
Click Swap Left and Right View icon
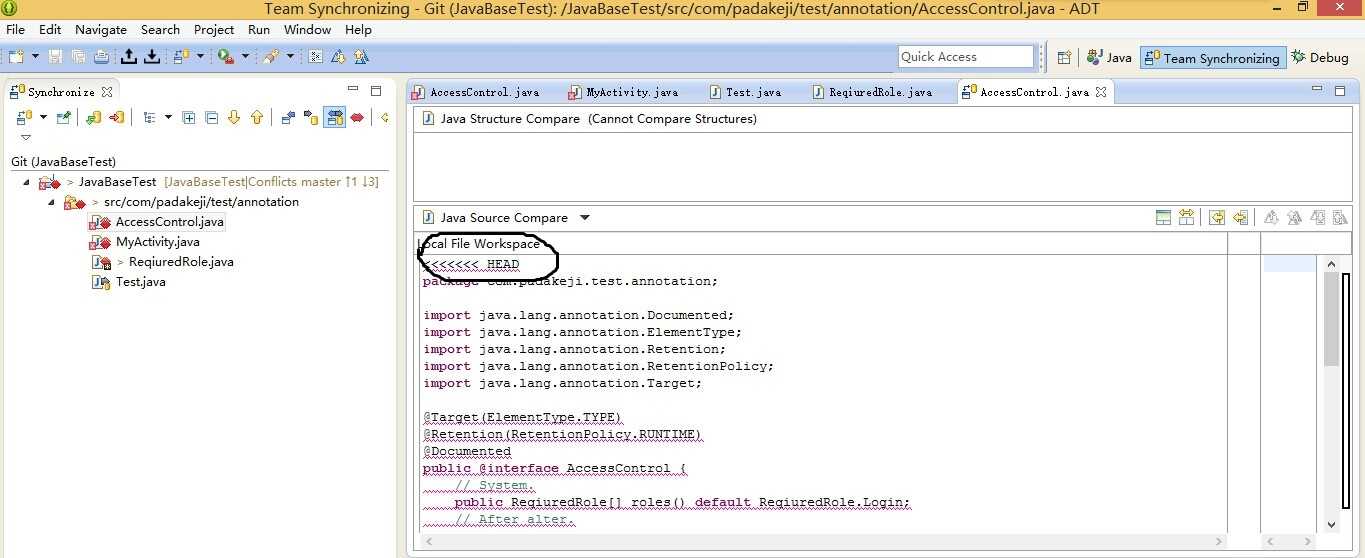(1187, 217)
